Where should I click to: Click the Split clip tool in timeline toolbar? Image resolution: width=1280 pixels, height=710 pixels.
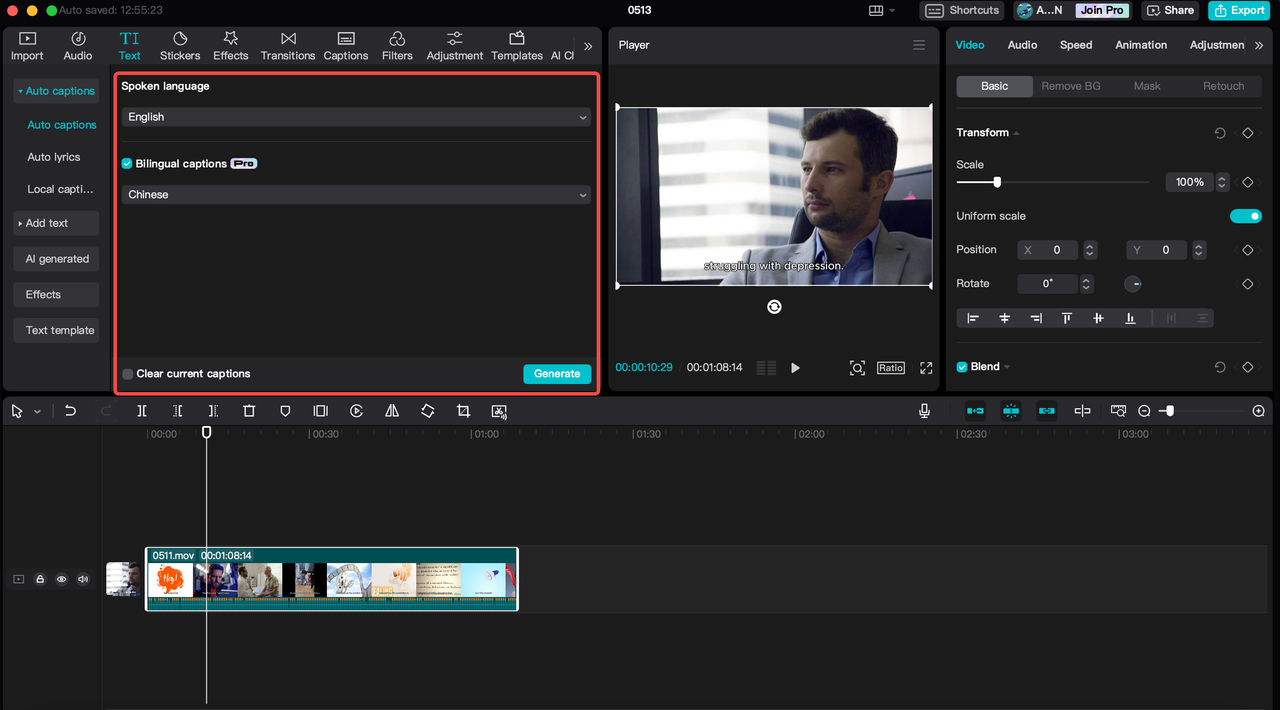(x=142, y=411)
